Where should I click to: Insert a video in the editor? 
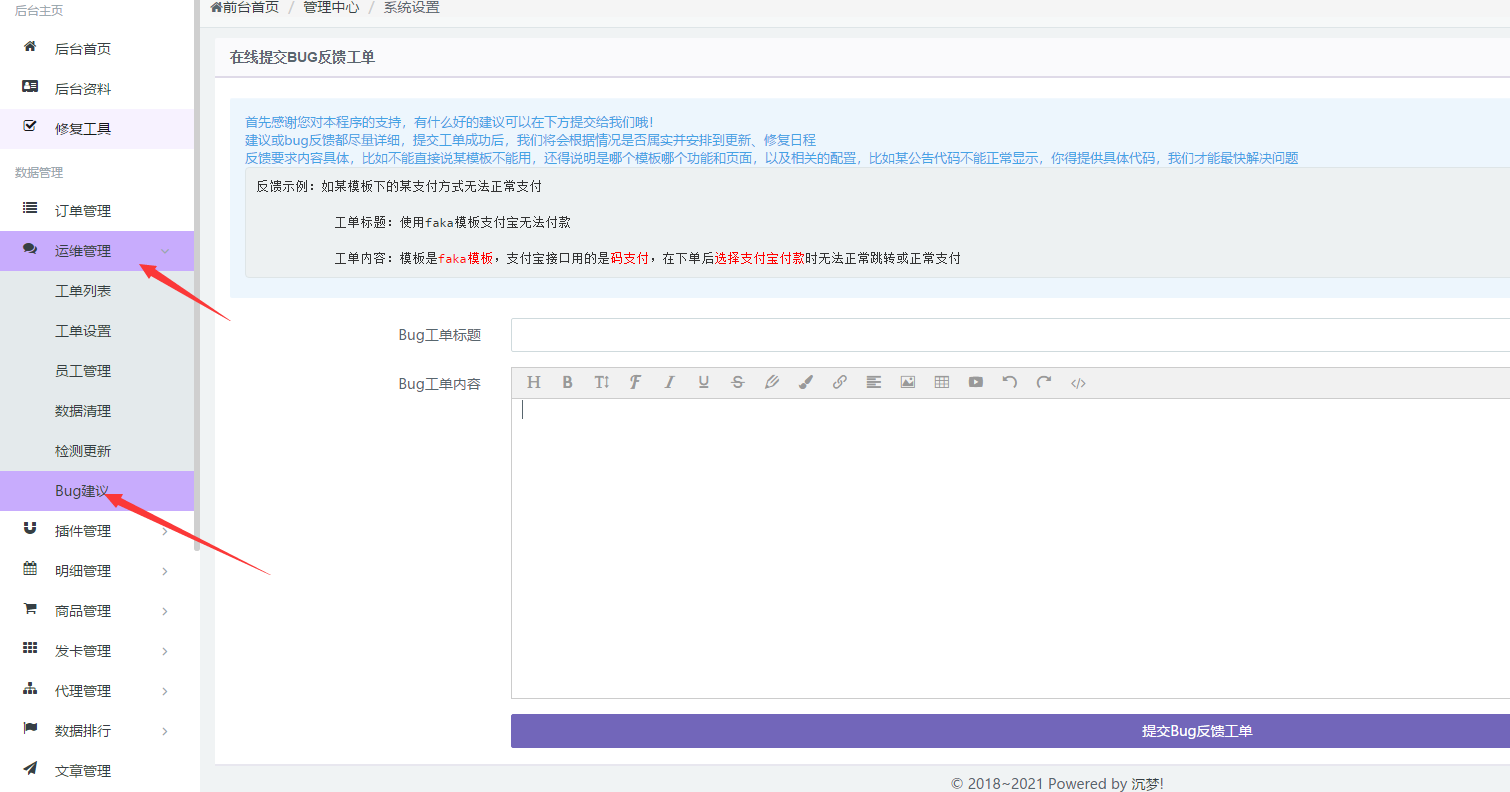pyautogui.click(x=975, y=382)
